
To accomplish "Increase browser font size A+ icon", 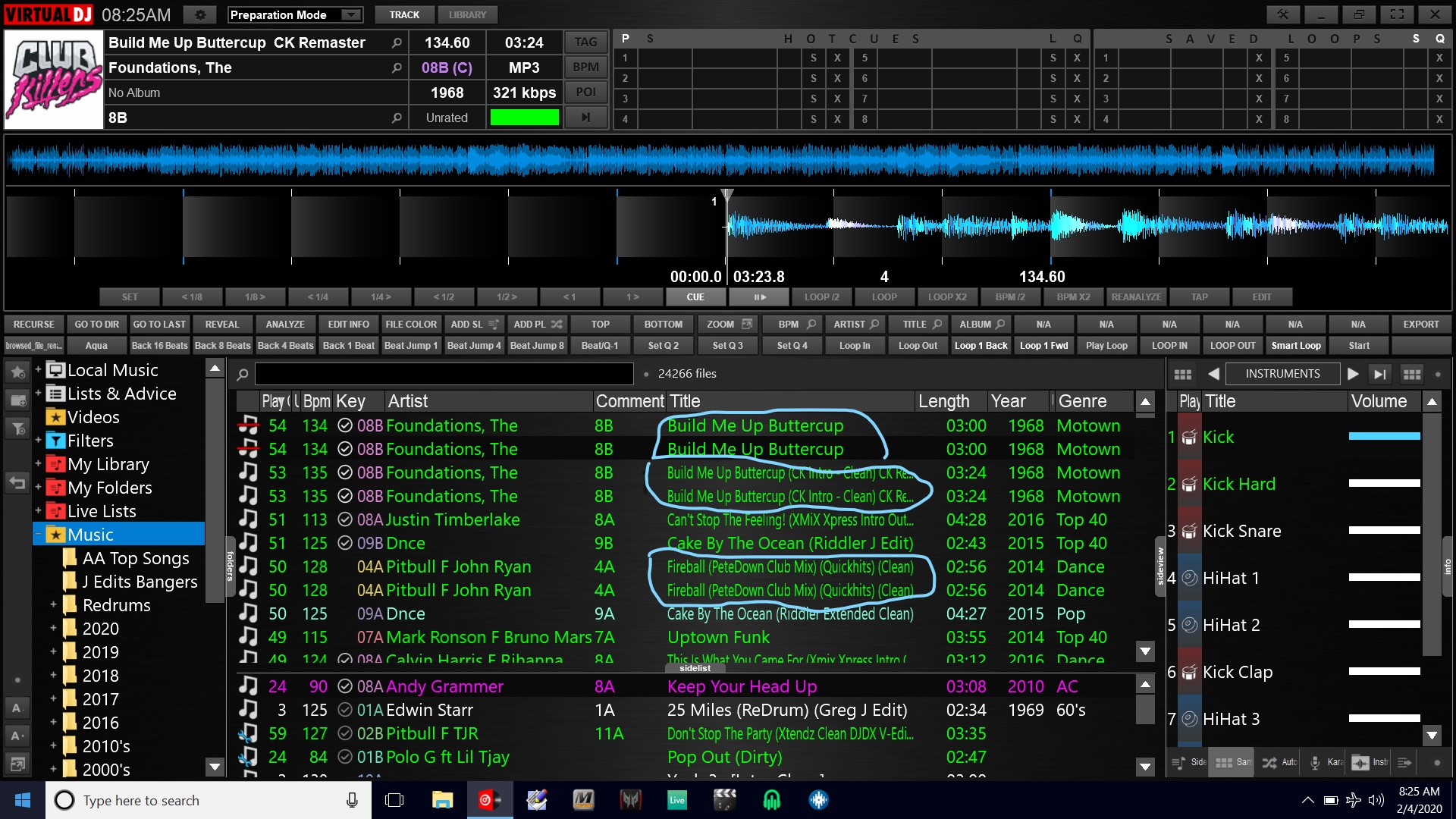I will click(x=17, y=736).
